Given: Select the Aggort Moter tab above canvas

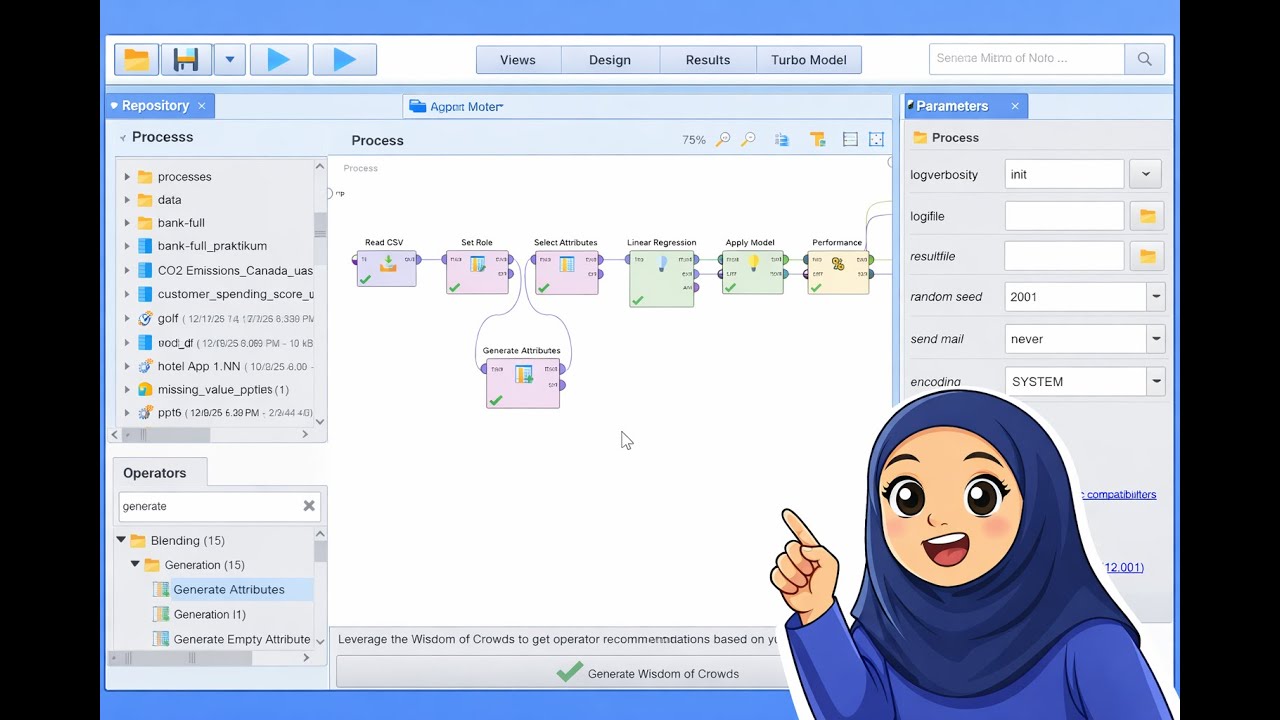Looking at the screenshot, I should point(458,107).
